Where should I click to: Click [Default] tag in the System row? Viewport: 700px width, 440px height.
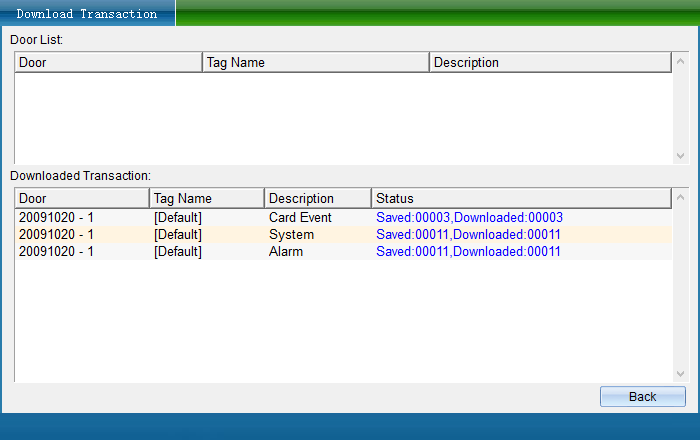[178, 234]
